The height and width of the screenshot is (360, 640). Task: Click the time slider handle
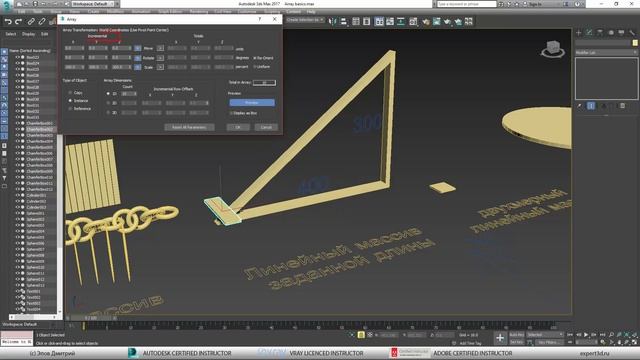tap(91, 318)
